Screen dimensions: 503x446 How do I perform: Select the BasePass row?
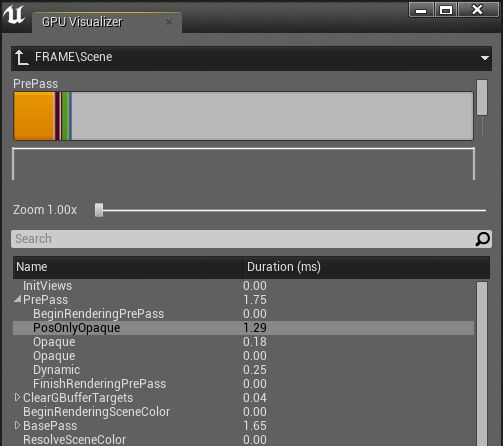243,426
